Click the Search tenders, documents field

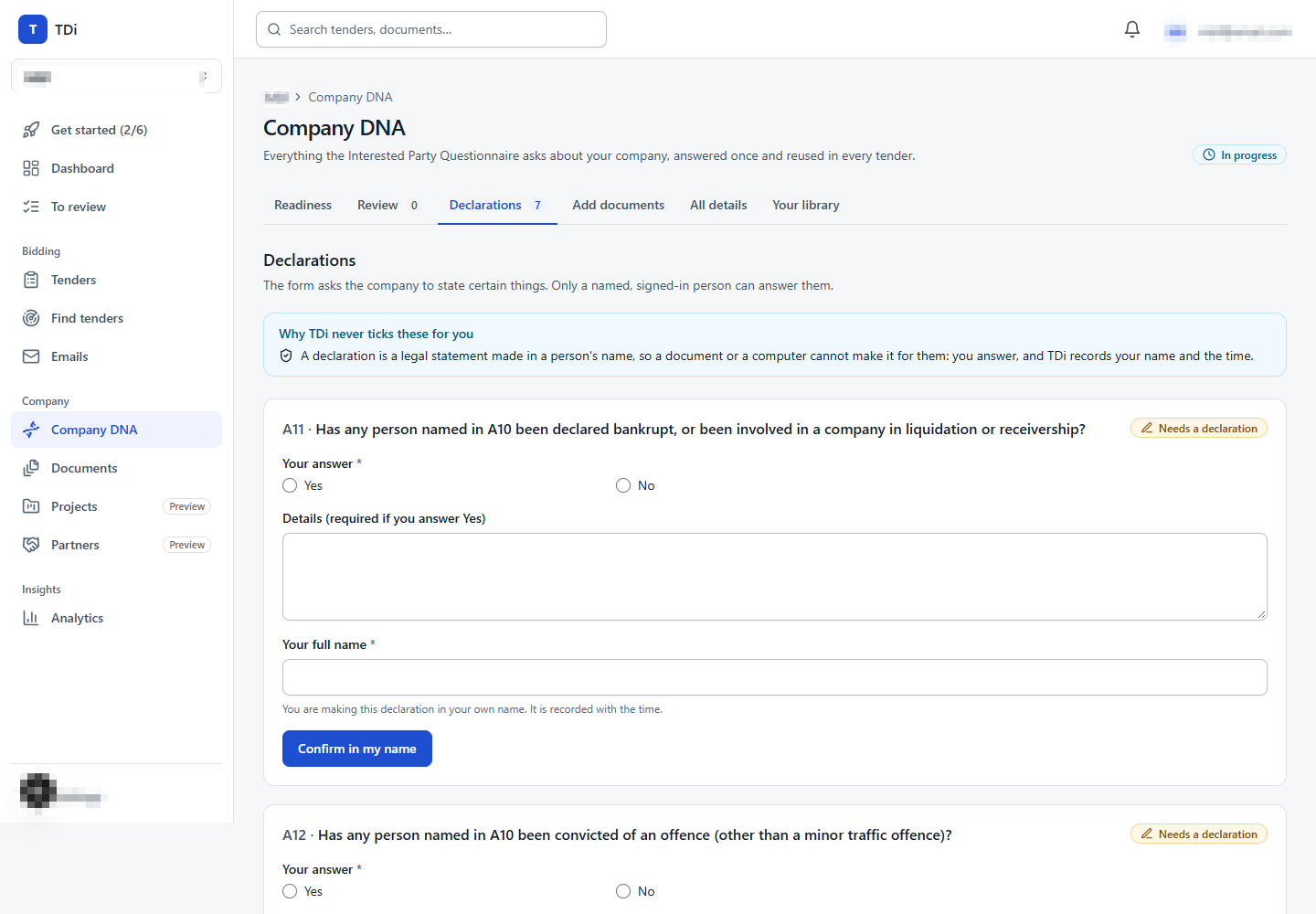[x=431, y=29]
